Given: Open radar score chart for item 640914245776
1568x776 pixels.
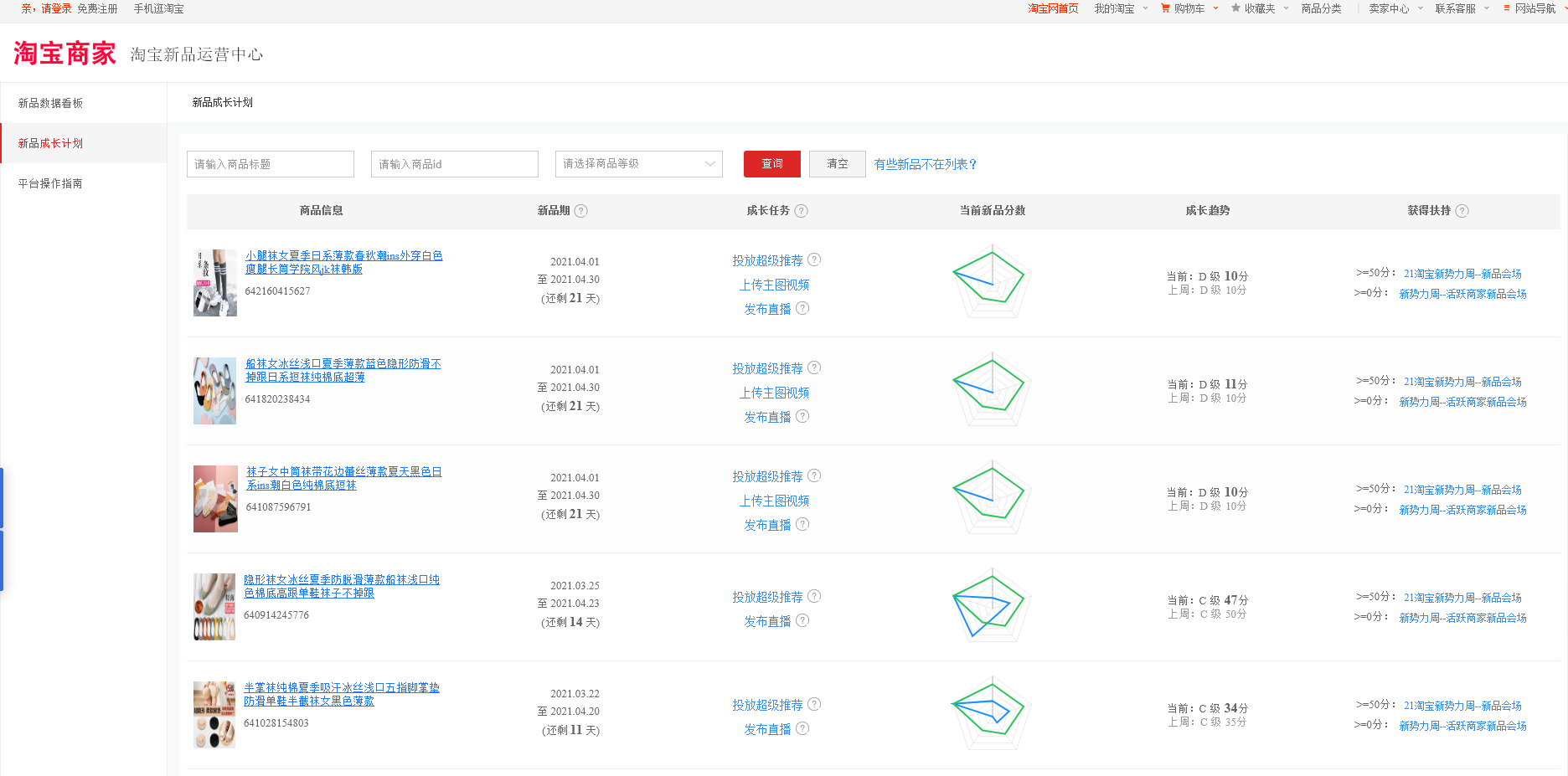Looking at the screenshot, I should [x=992, y=606].
